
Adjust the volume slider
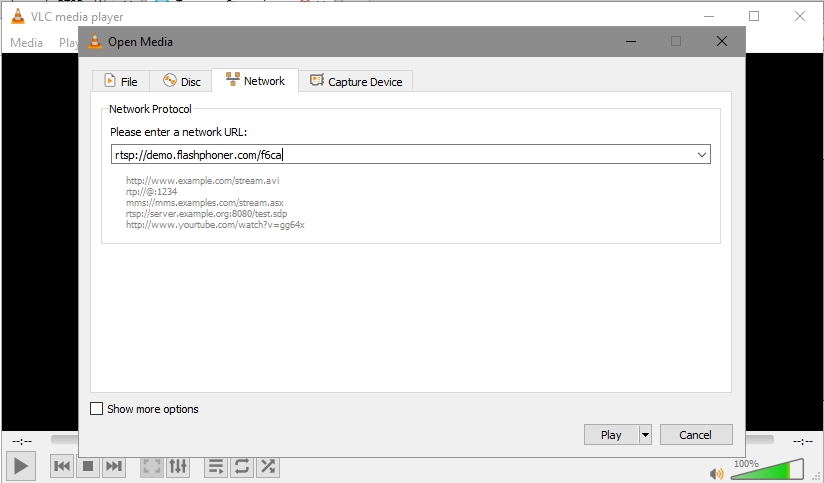pyautogui.click(x=768, y=470)
